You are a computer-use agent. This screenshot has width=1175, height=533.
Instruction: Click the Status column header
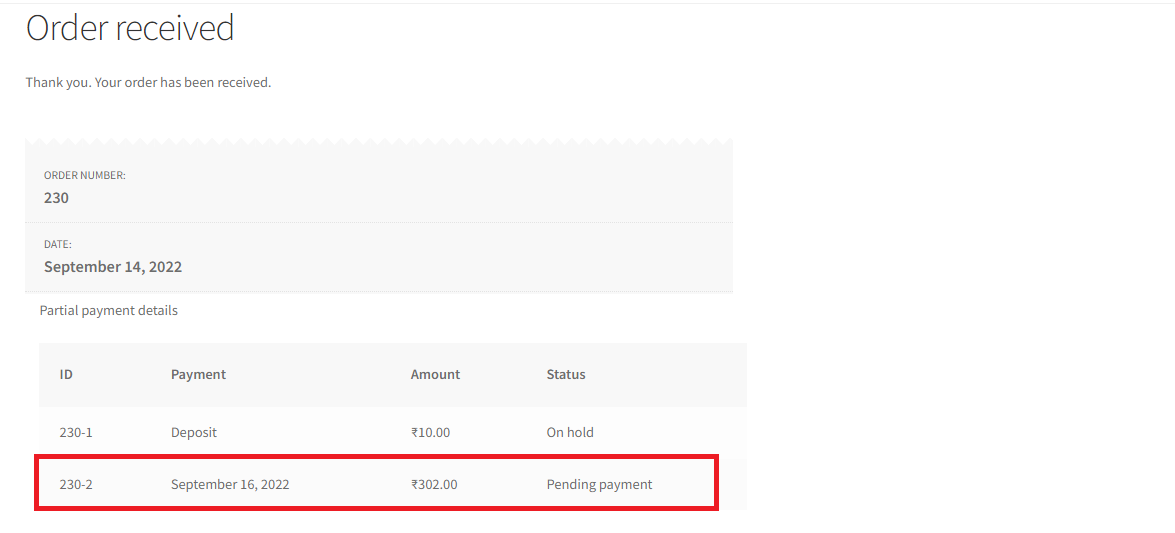coord(566,374)
